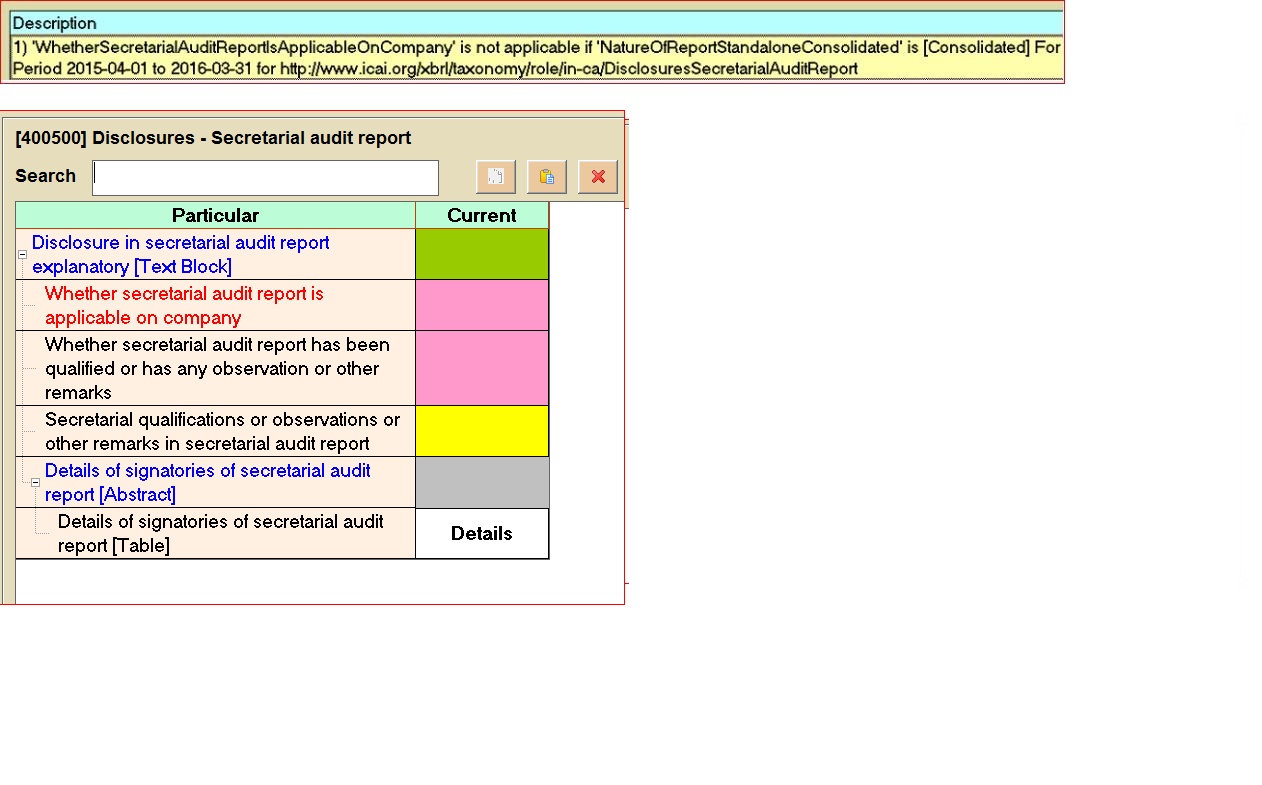Open Details for signatories table
The height and width of the screenshot is (785, 1262).
481,534
